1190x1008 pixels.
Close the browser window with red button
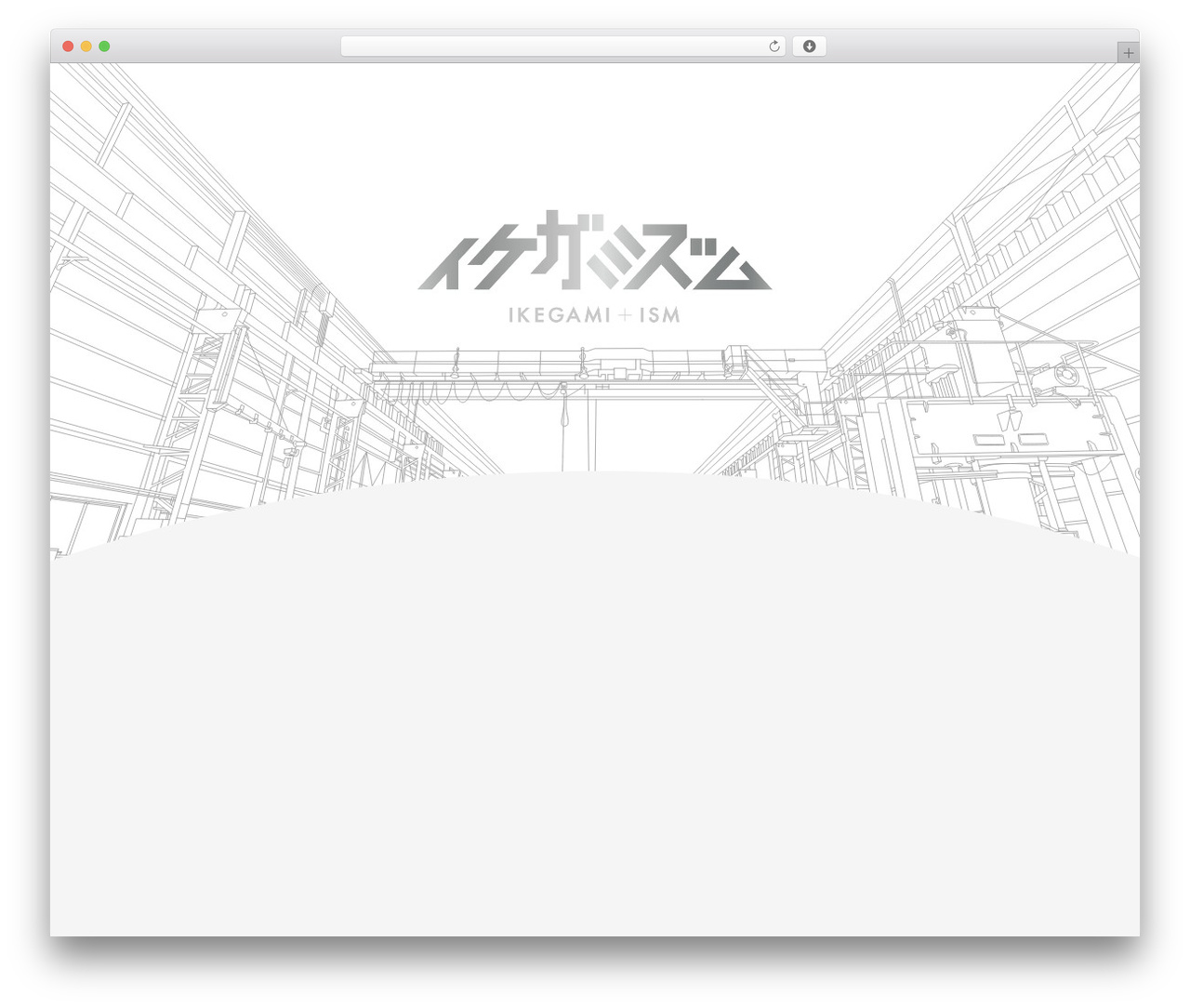click(x=68, y=46)
